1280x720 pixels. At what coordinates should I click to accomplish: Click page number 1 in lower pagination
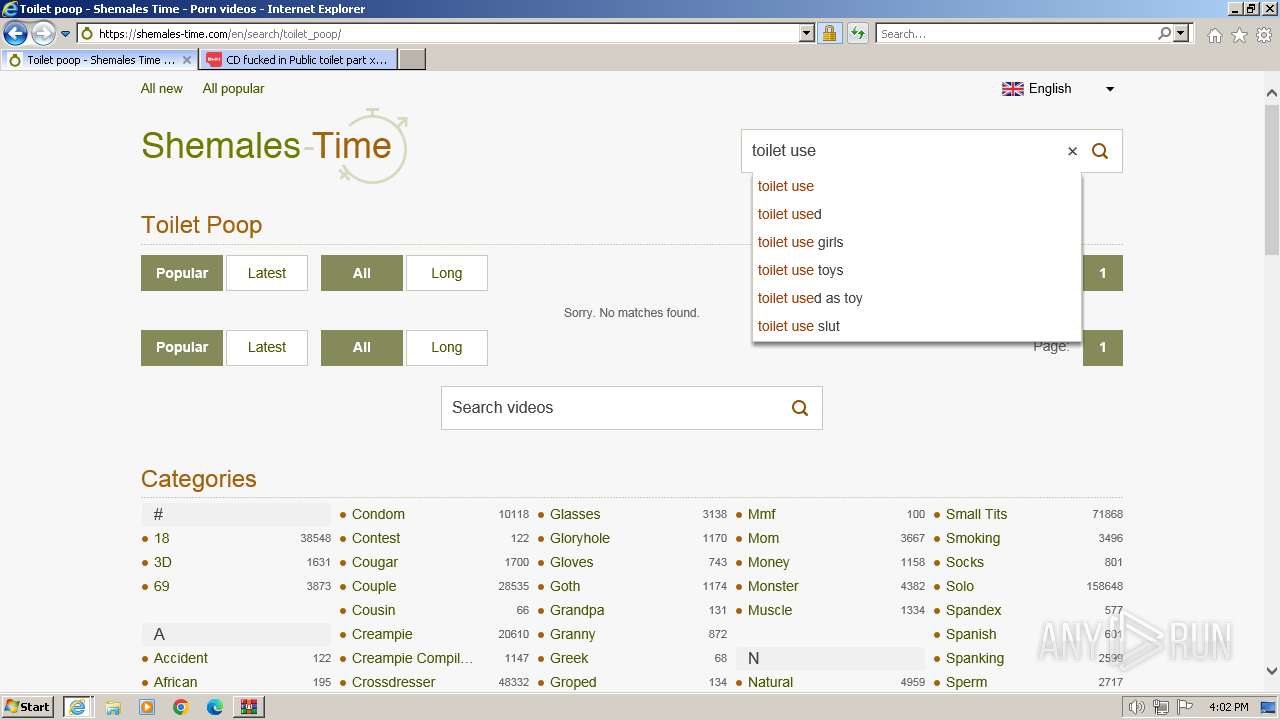(1103, 348)
